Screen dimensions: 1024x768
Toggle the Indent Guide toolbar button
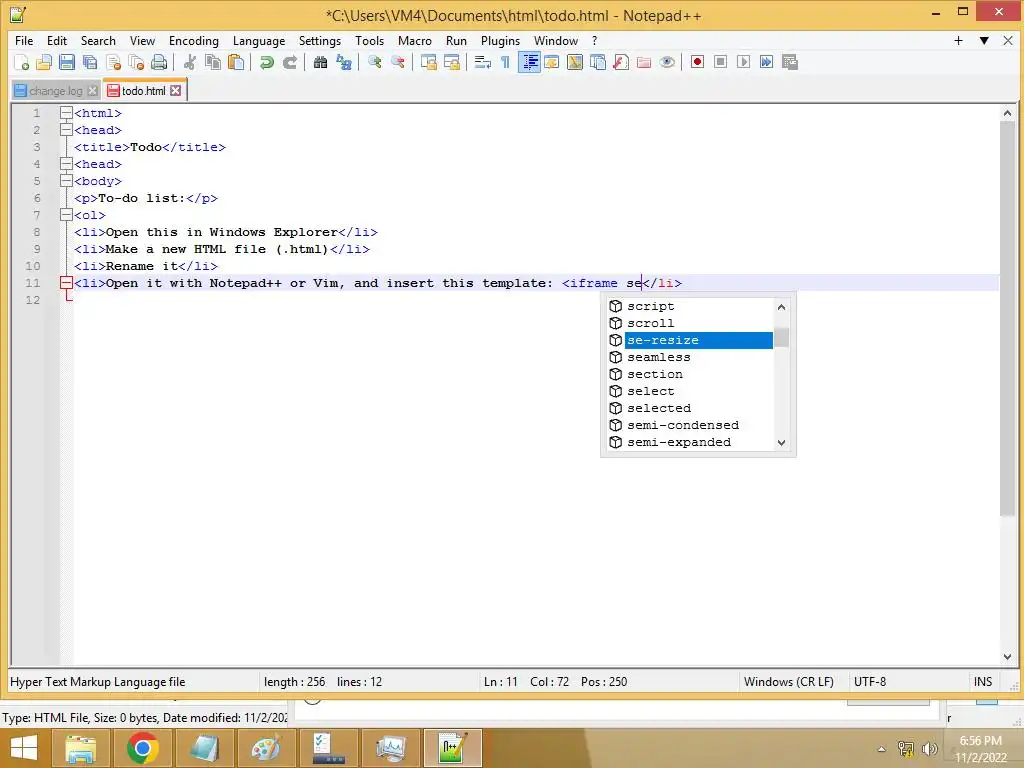[529, 63]
